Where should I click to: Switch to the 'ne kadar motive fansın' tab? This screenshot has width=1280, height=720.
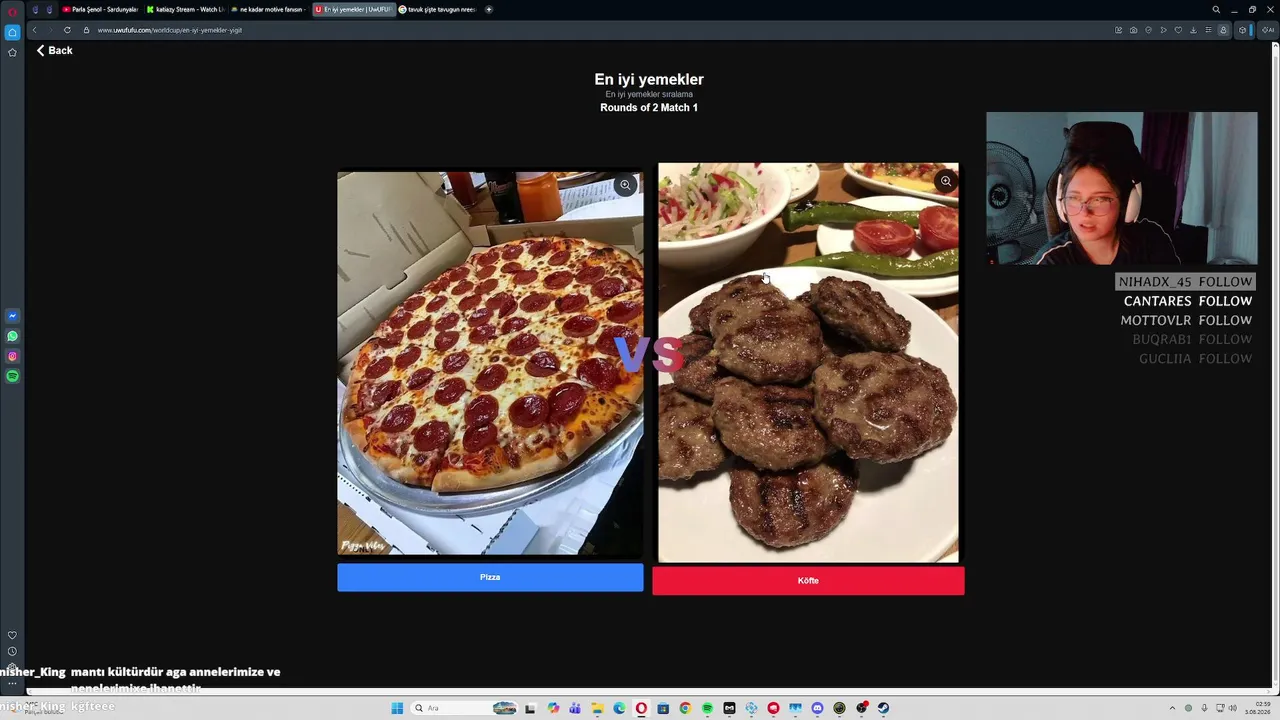(x=268, y=9)
